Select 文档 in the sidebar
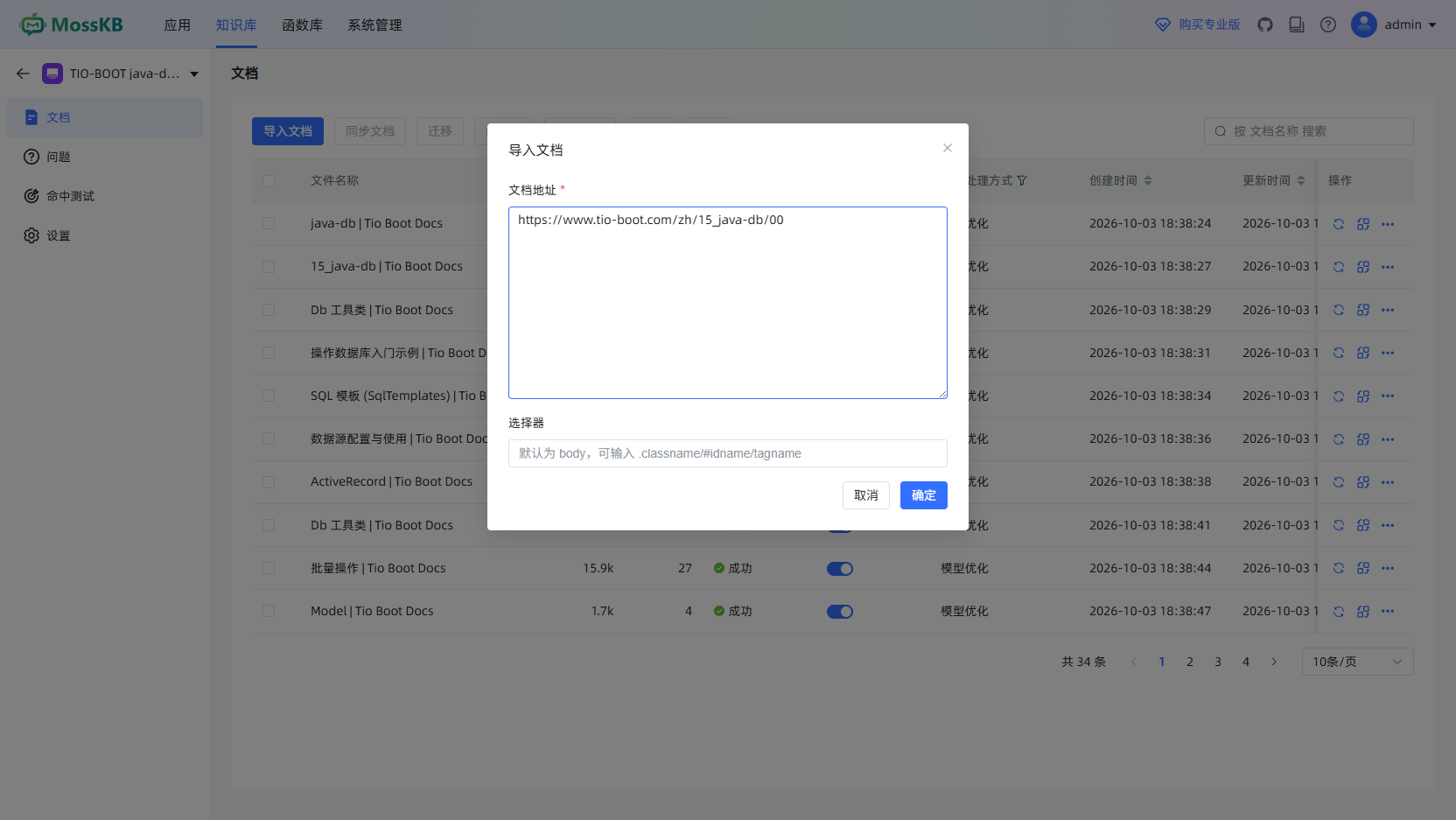Screen dimensions: 1456x820 coord(105,117)
